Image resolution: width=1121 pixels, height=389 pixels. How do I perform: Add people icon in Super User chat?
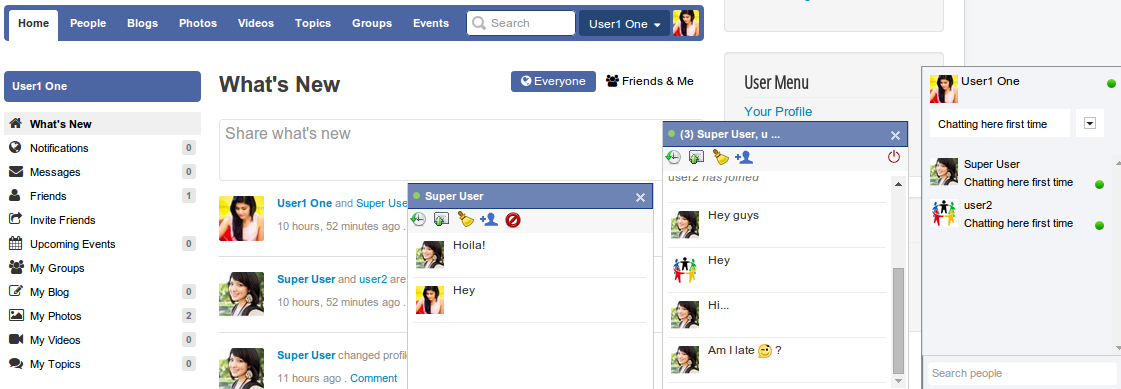489,220
